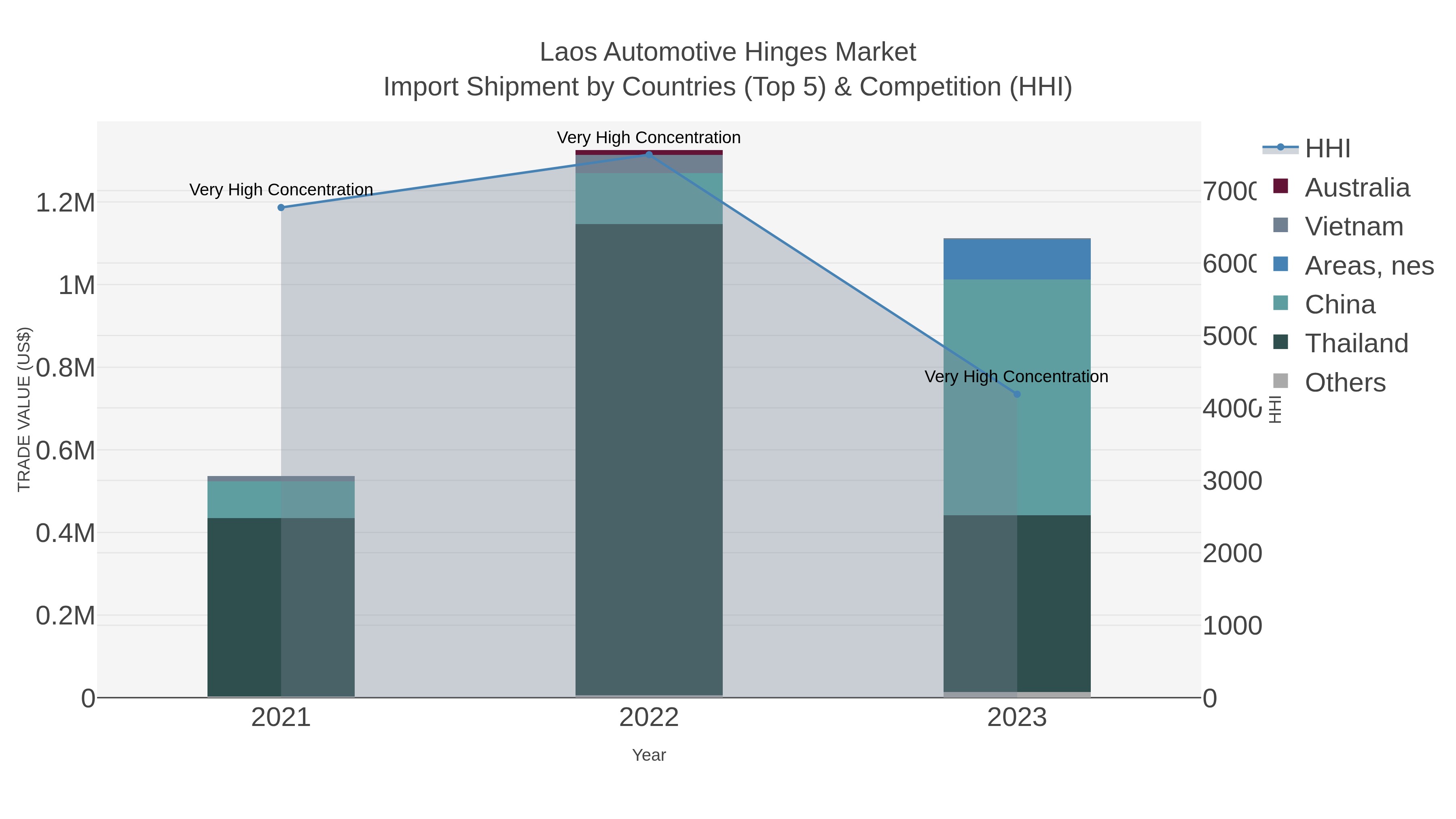Click the Laos Automotive Hinges Market title
Screen dimensions: 1456x819
728,52
